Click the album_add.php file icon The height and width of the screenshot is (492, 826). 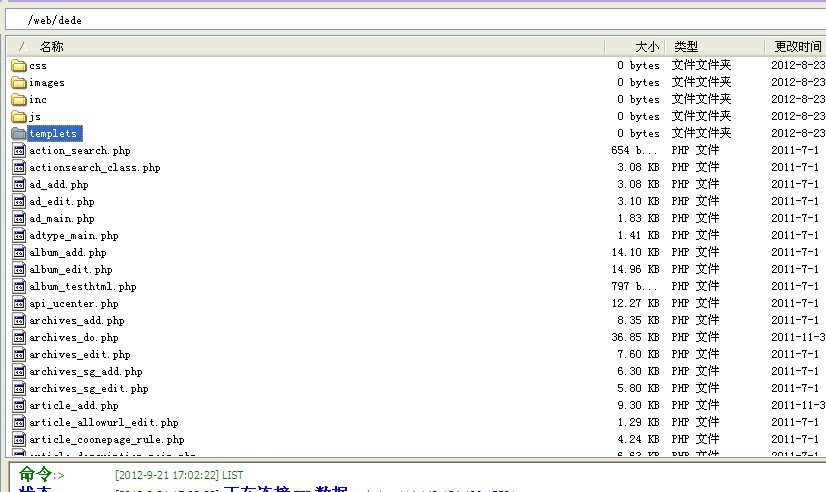(x=18, y=253)
